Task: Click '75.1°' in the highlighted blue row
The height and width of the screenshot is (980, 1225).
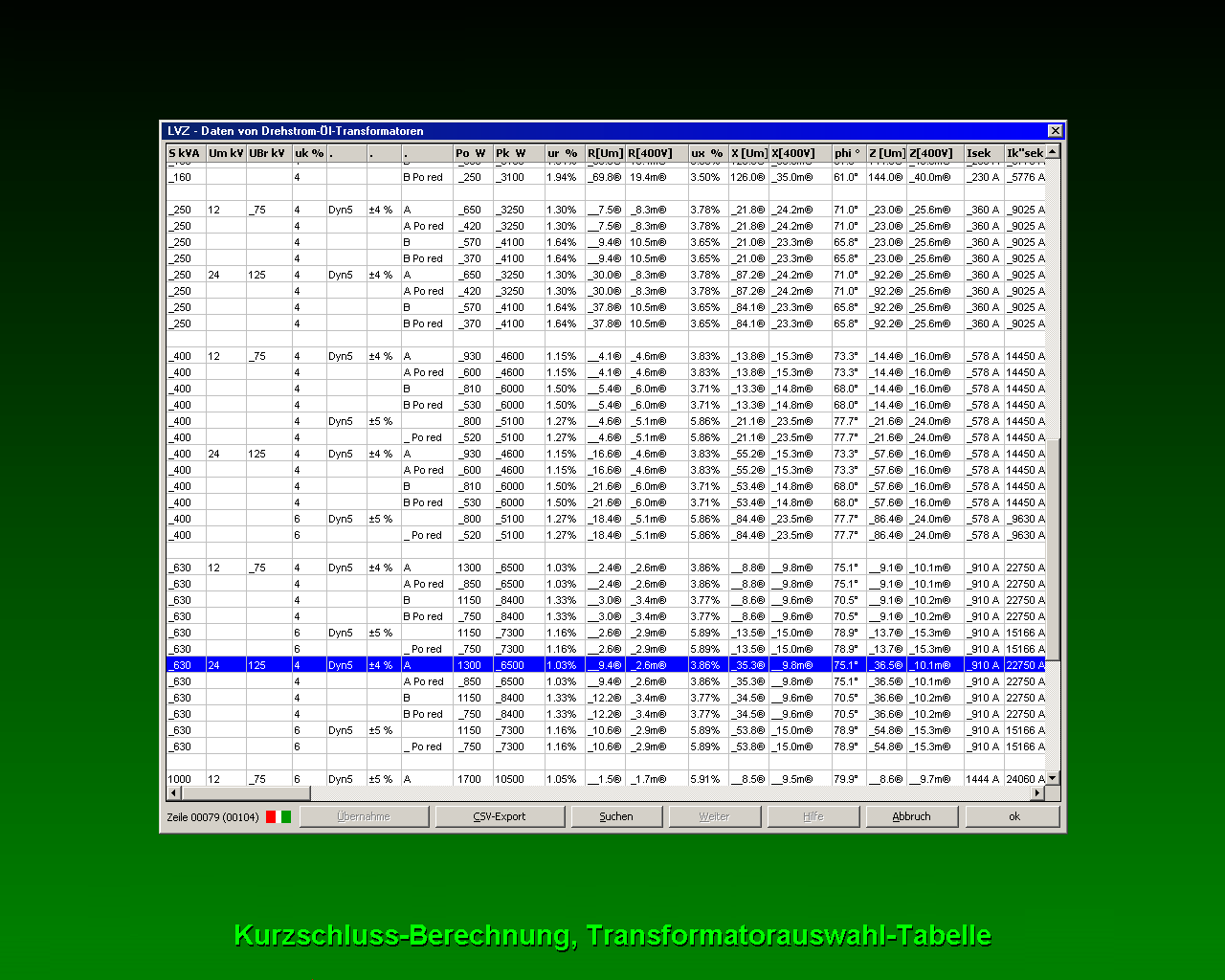Action: 846,665
